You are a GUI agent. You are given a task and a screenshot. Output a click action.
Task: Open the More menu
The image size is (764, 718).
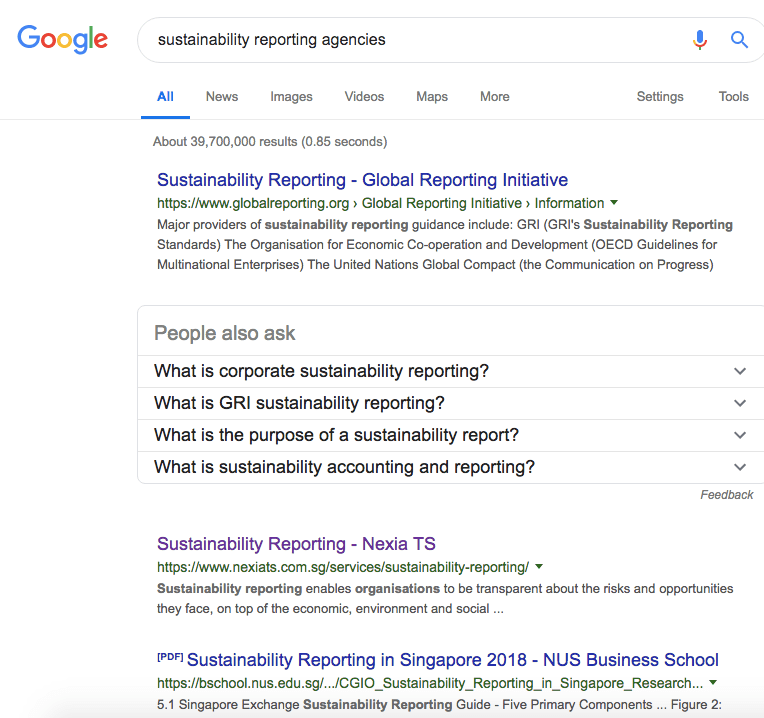tap(495, 96)
